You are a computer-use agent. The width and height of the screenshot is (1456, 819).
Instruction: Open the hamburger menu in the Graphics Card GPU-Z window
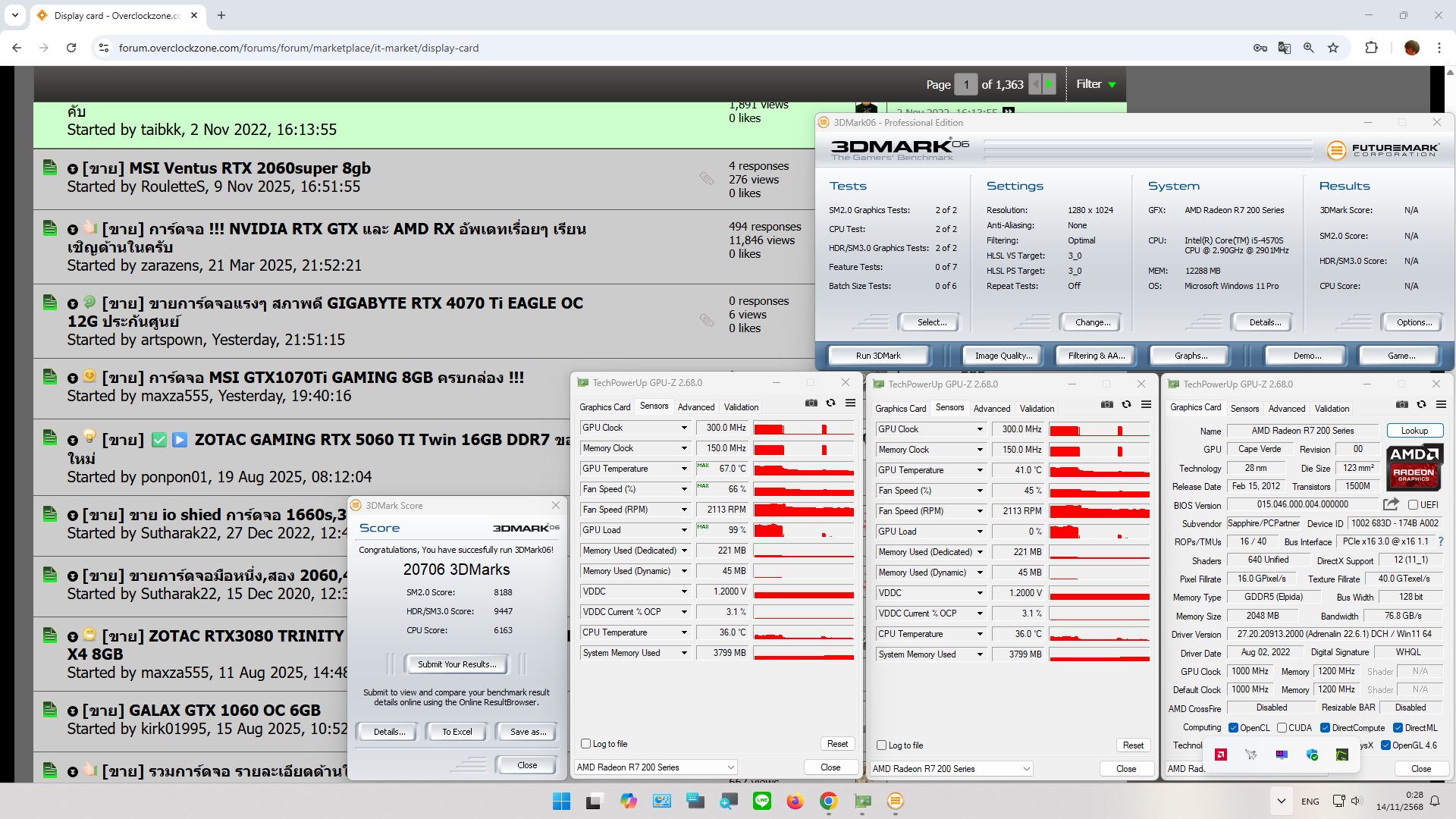click(x=1441, y=404)
